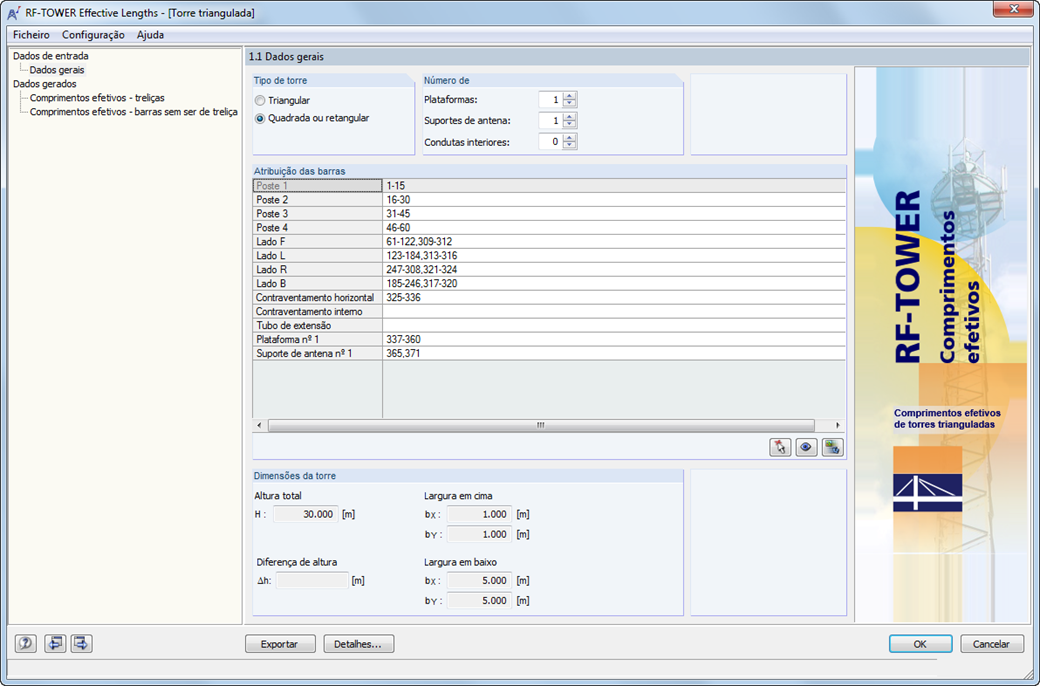Screen dimensions: 1040x686
Task: Go to the previous window with left arrow
Action: pos(55,644)
